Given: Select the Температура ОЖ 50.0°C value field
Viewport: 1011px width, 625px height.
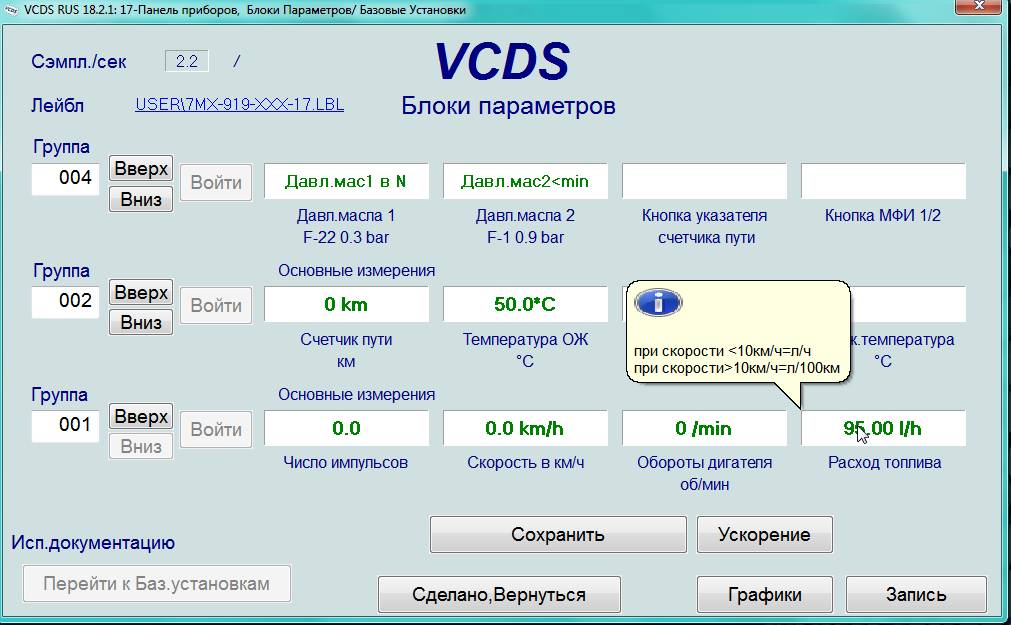Looking at the screenshot, I should (x=526, y=304).
